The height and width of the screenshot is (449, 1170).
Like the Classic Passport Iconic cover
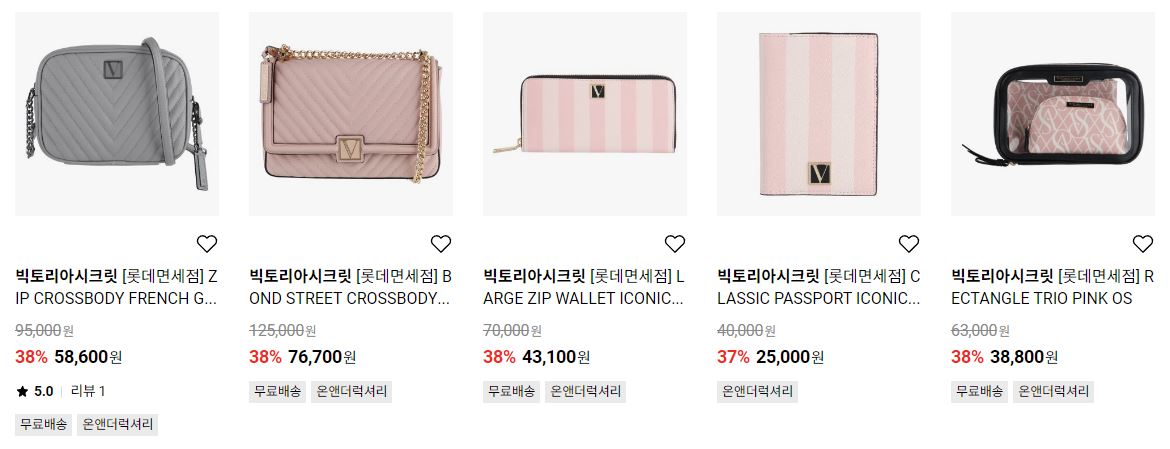coord(909,243)
